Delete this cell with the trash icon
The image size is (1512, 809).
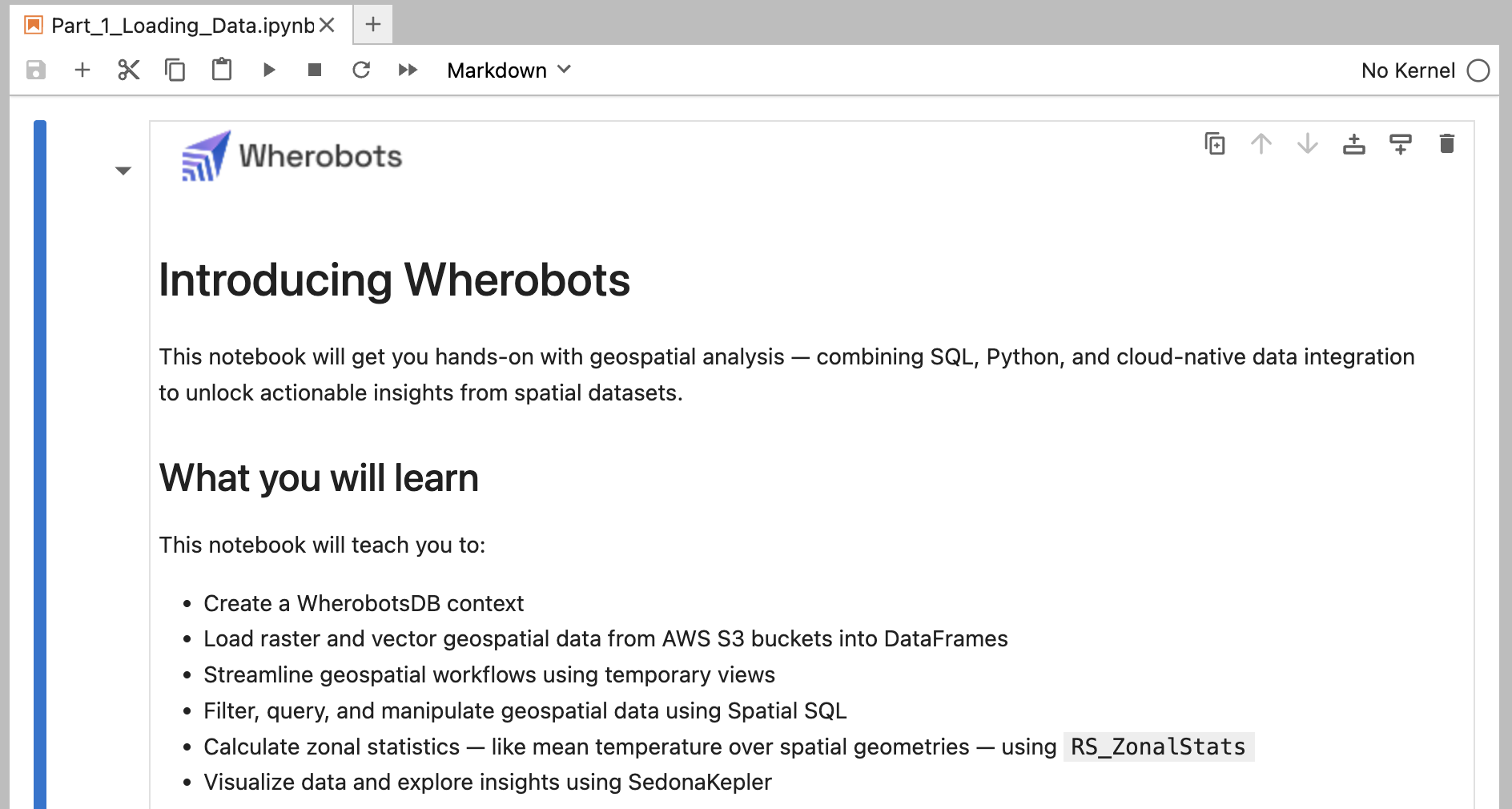point(1447,144)
